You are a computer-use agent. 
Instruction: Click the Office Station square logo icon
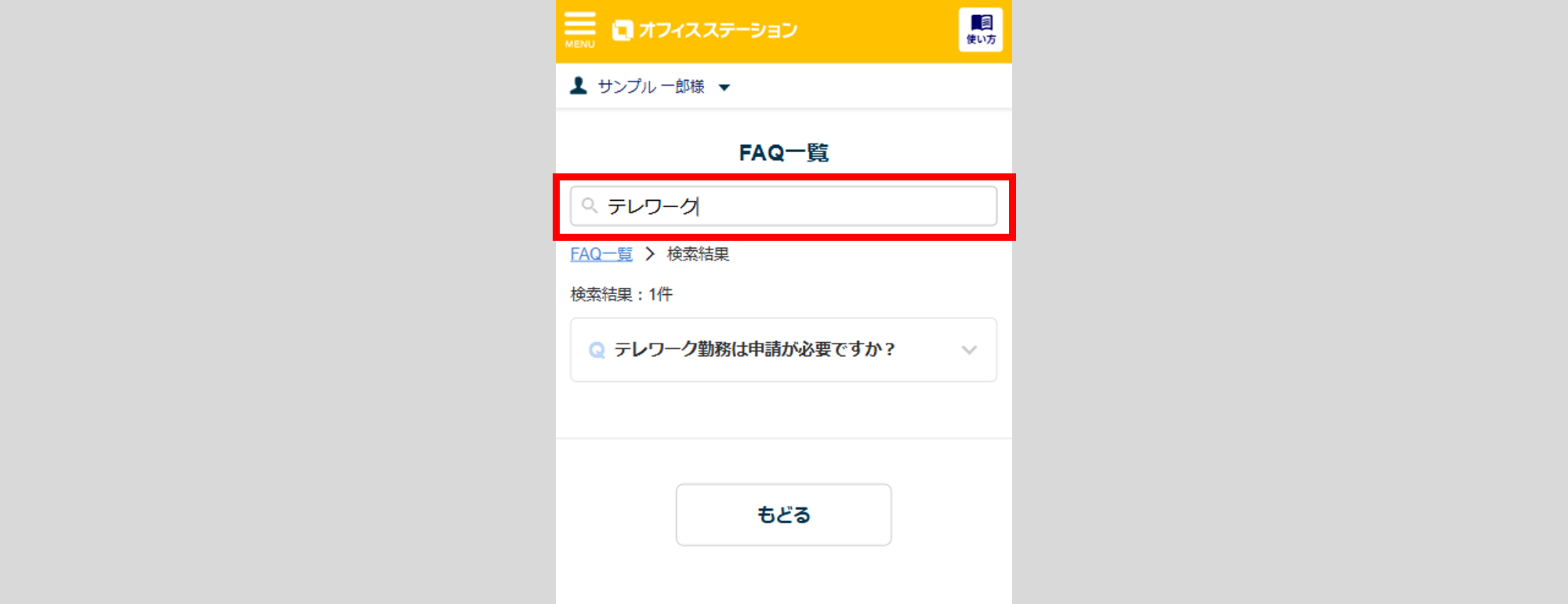[x=622, y=31]
